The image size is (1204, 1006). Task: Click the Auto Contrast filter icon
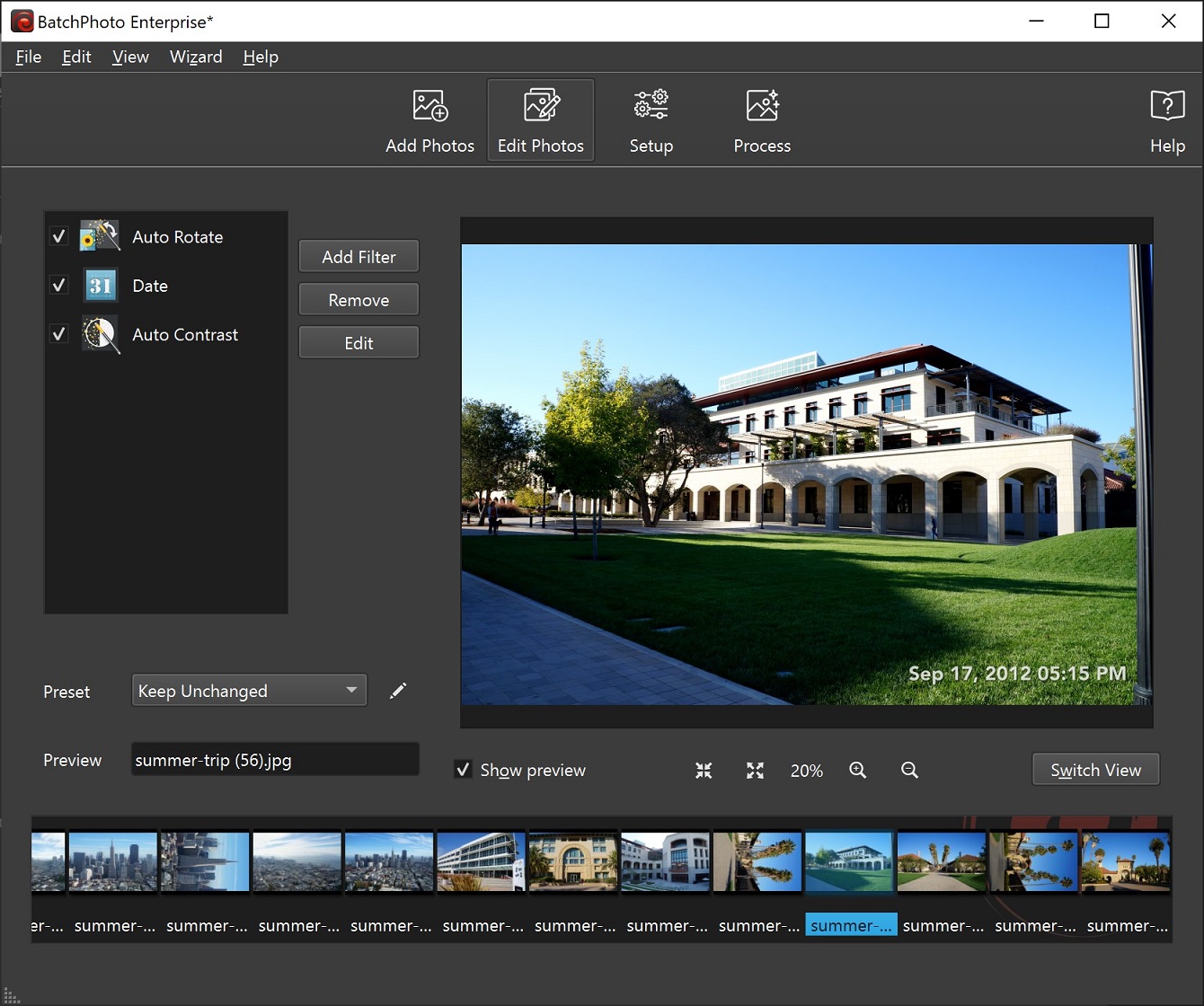click(100, 333)
